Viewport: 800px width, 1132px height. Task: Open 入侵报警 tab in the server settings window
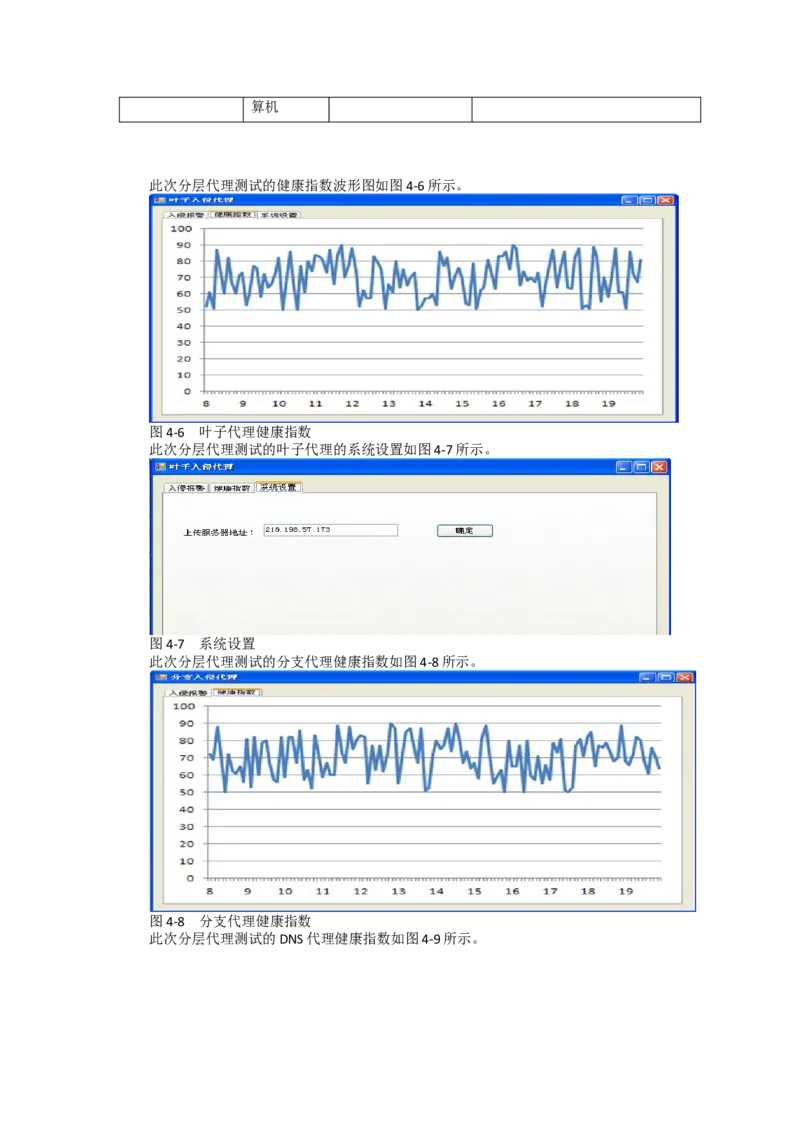[186, 488]
